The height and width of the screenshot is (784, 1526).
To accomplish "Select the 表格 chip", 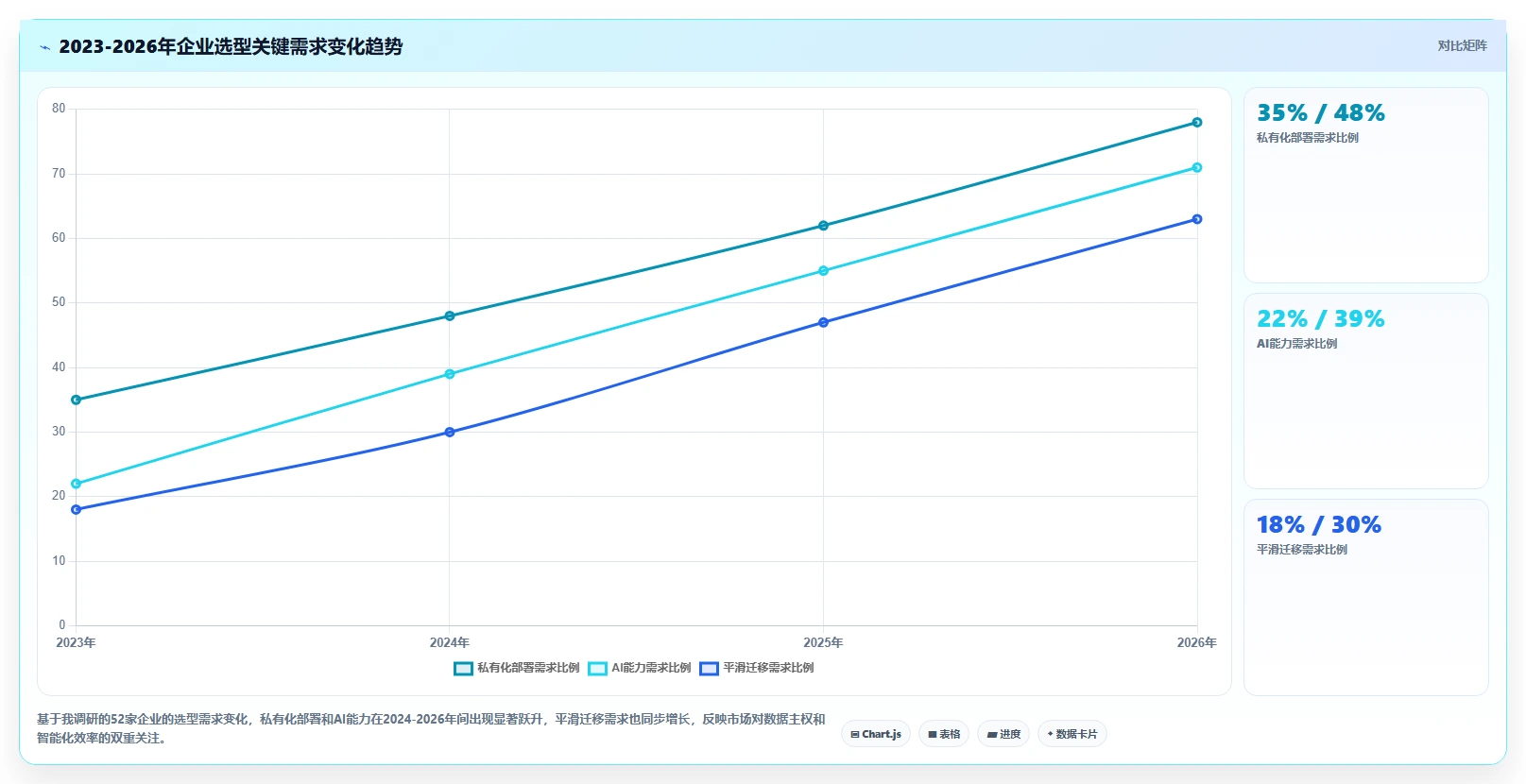I will coord(944,734).
